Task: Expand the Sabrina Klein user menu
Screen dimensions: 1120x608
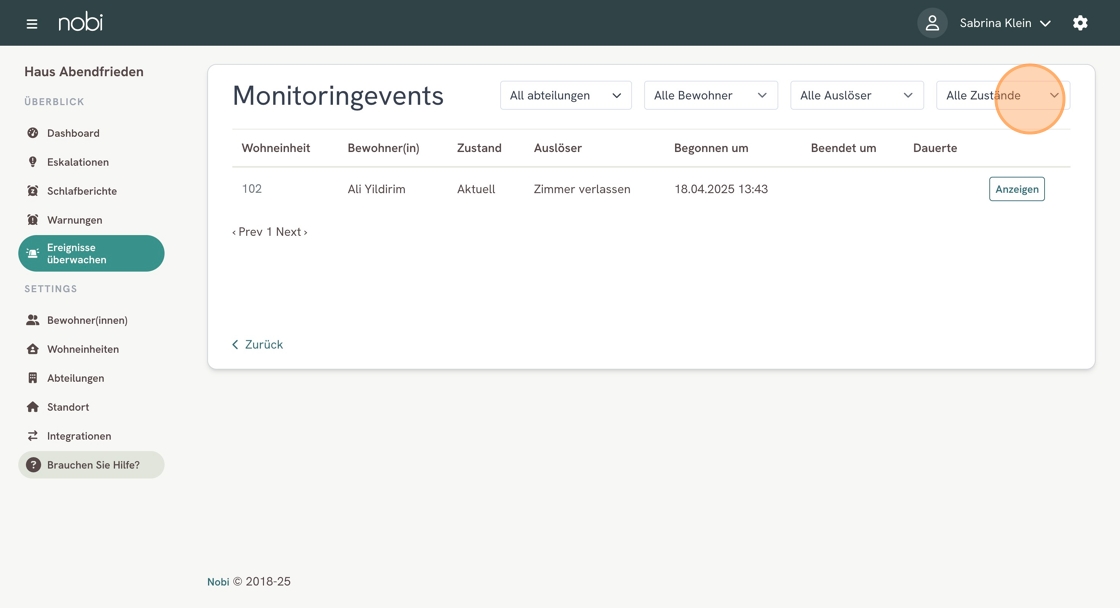Action: (x=1005, y=23)
